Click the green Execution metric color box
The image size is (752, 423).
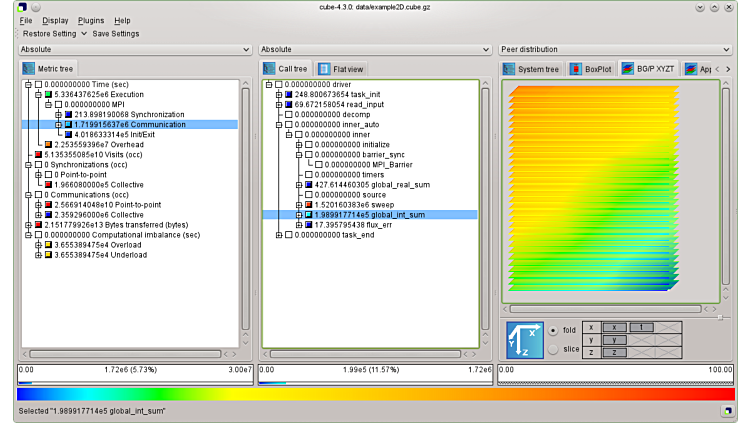(49, 94)
